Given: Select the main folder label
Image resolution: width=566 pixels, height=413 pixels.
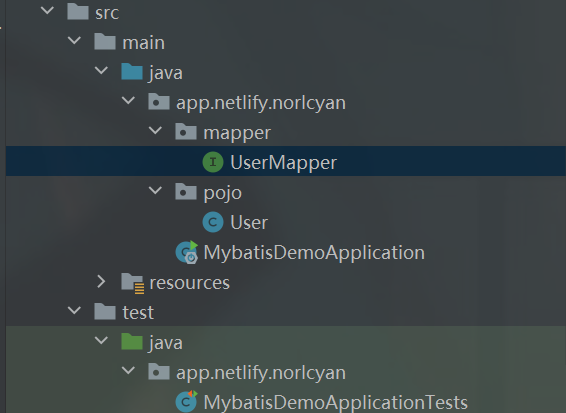Looking at the screenshot, I should point(144,43).
